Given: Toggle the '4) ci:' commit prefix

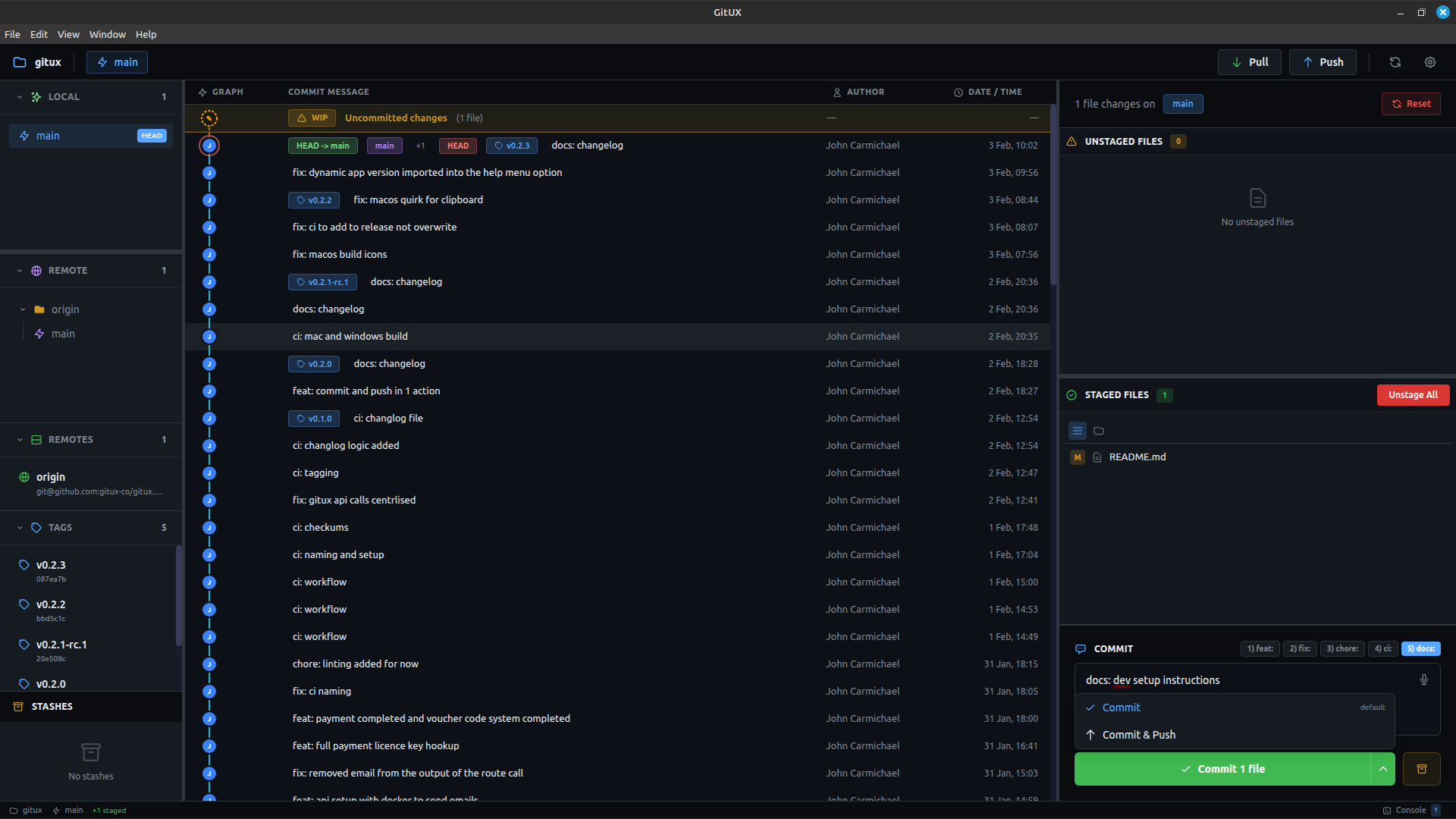Looking at the screenshot, I should [1382, 648].
